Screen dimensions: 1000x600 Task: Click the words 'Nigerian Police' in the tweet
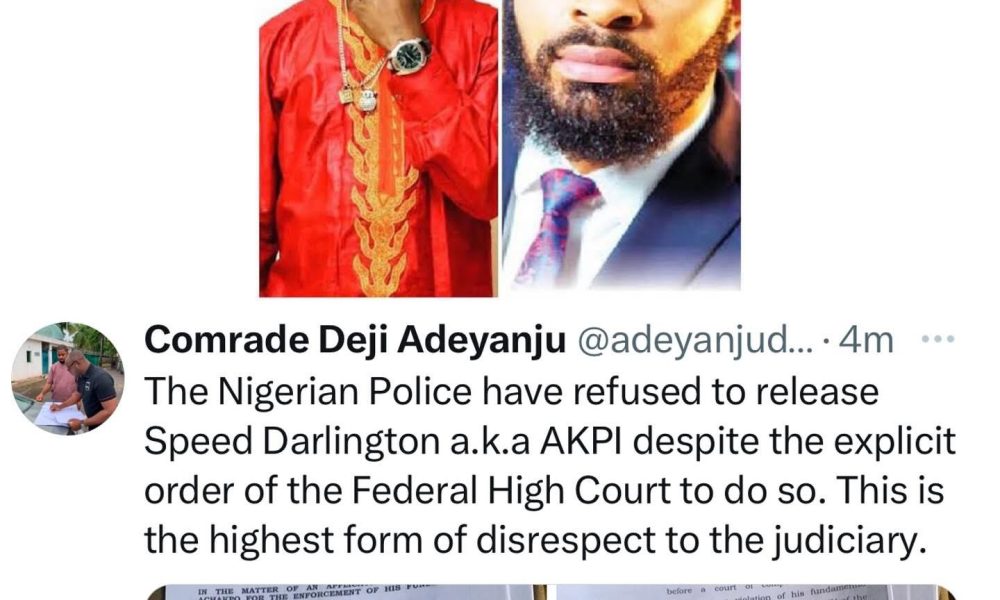346,391
